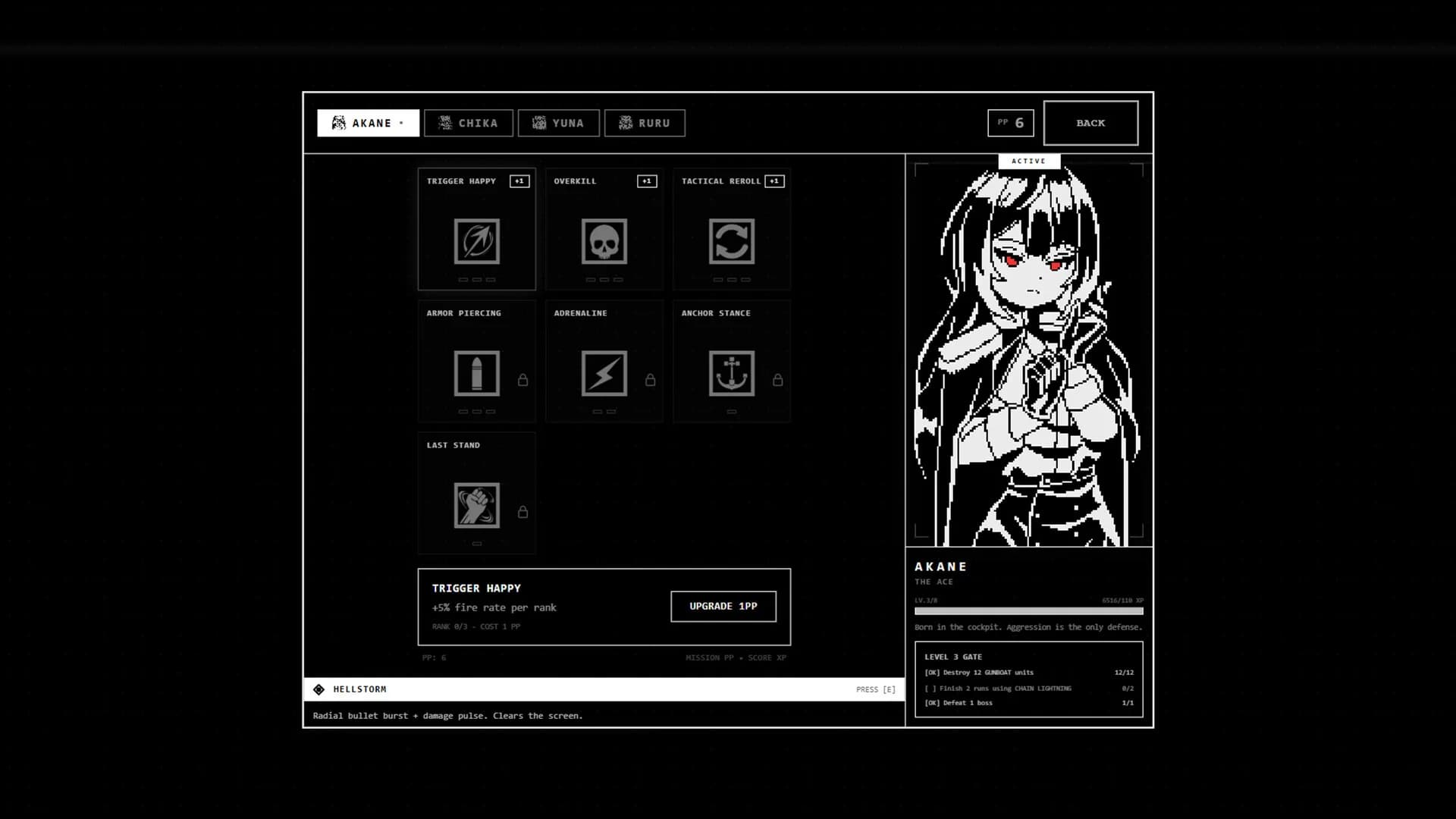
Task: Click the lock icon on Anchor Stance
Action: click(777, 380)
